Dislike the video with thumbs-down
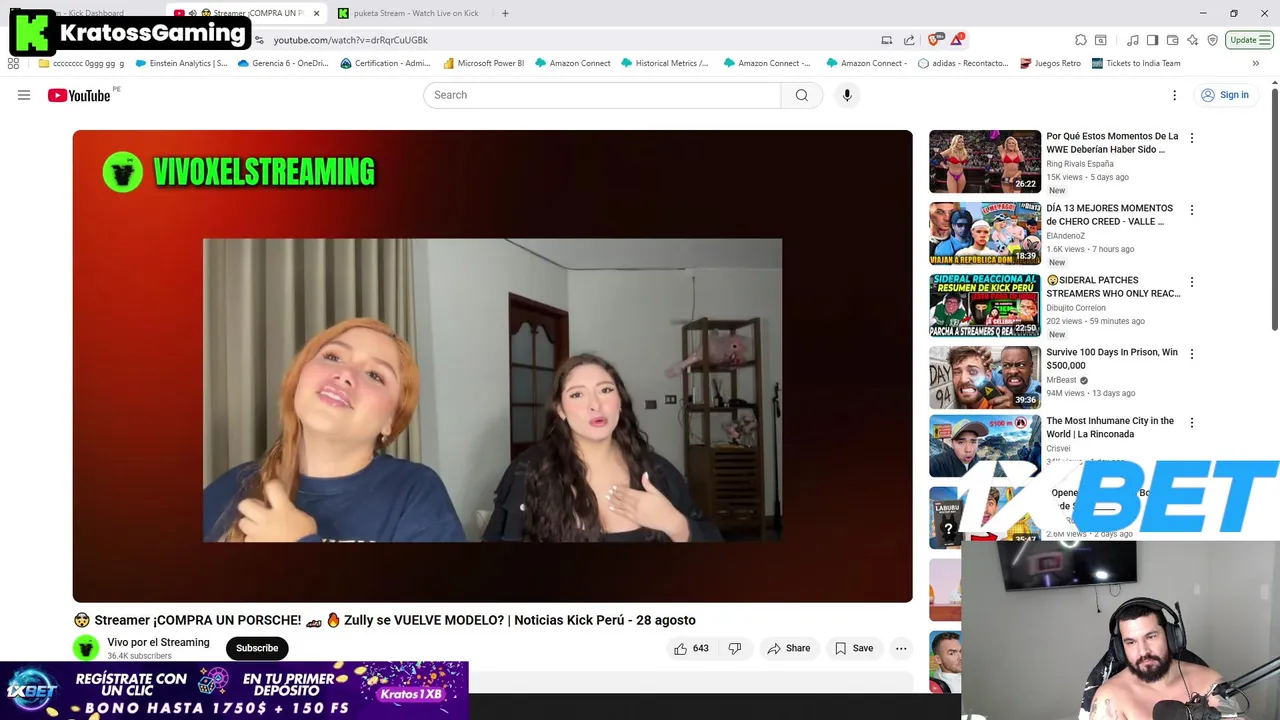 (735, 648)
